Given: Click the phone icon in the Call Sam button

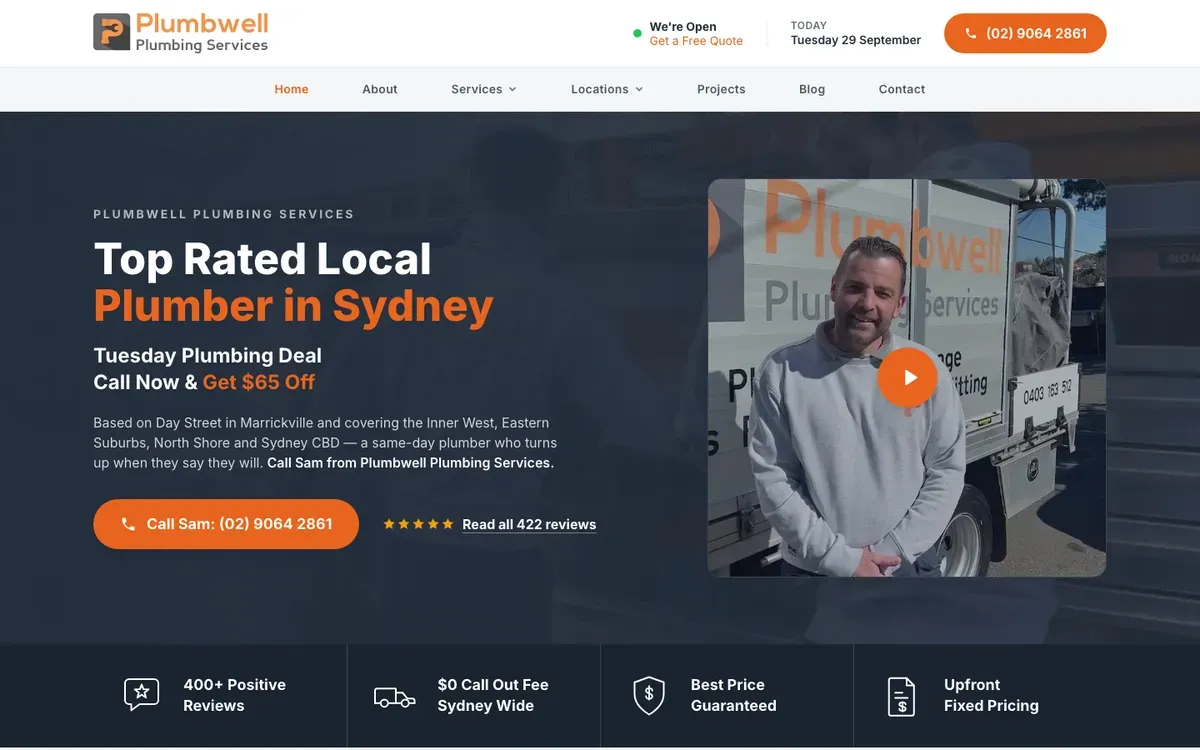Looking at the screenshot, I should (128, 524).
